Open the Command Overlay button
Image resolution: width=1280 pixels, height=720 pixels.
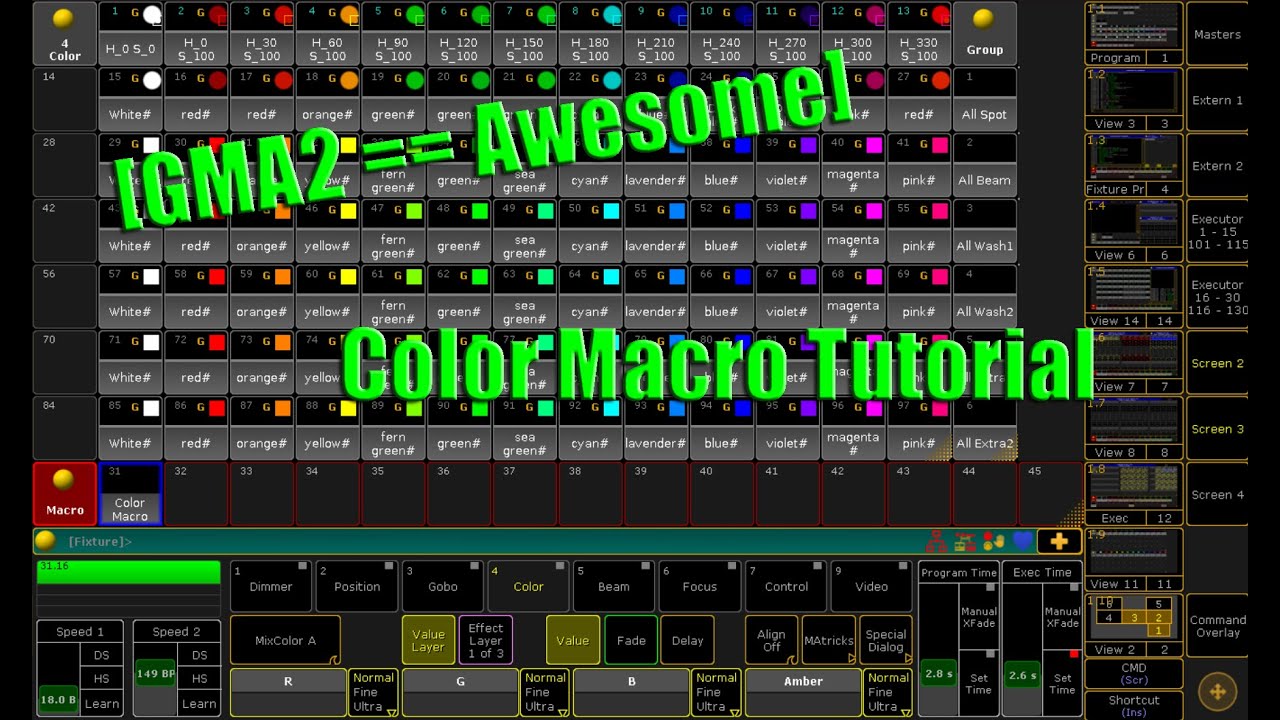point(1217,626)
